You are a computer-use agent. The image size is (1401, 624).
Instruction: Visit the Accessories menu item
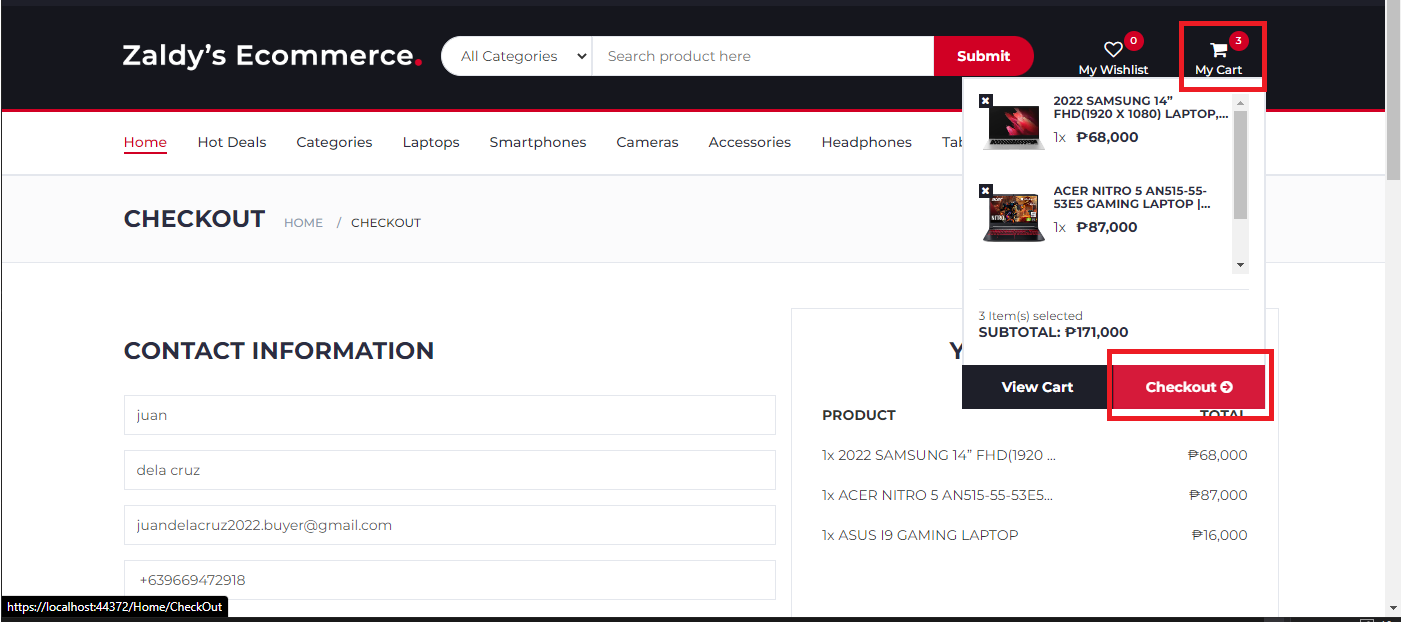point(749,142)
